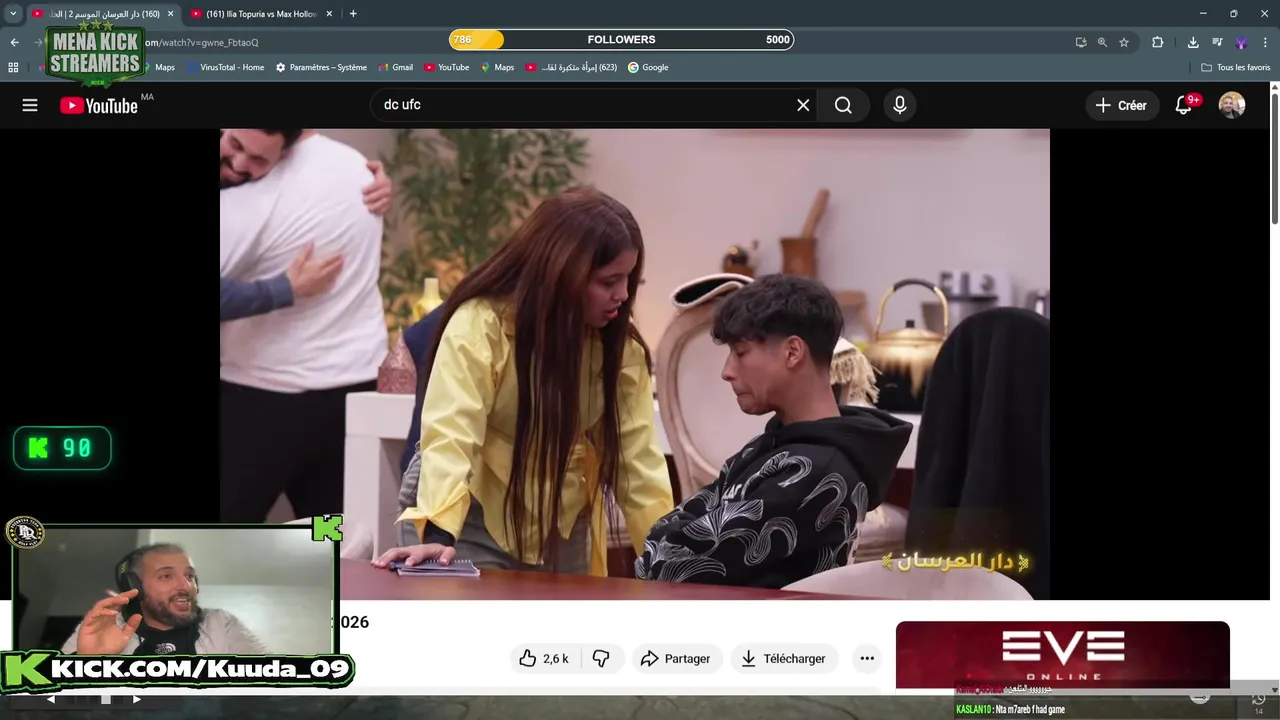Switch to the first (160) YouTube tab
The image size is (1280, 720).
(x=103, y=14)
